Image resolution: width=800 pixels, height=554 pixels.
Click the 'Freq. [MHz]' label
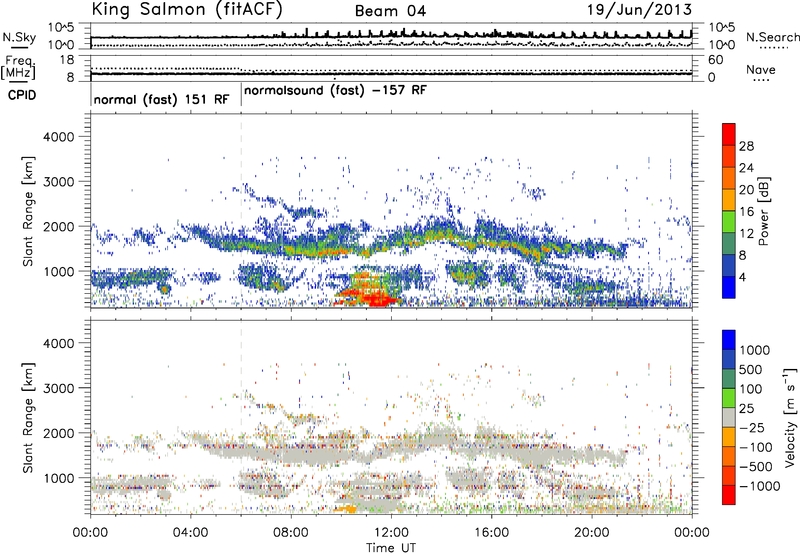pyautogui.click(x=18, y=68)
